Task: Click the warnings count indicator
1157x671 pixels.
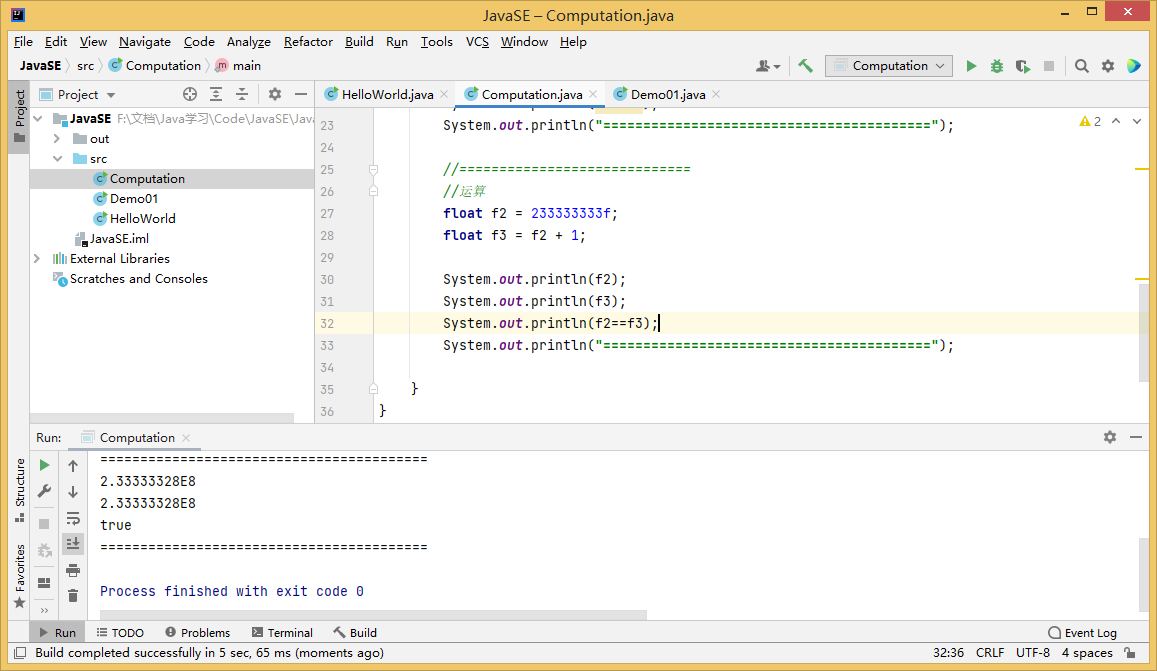Action: 1090,121
